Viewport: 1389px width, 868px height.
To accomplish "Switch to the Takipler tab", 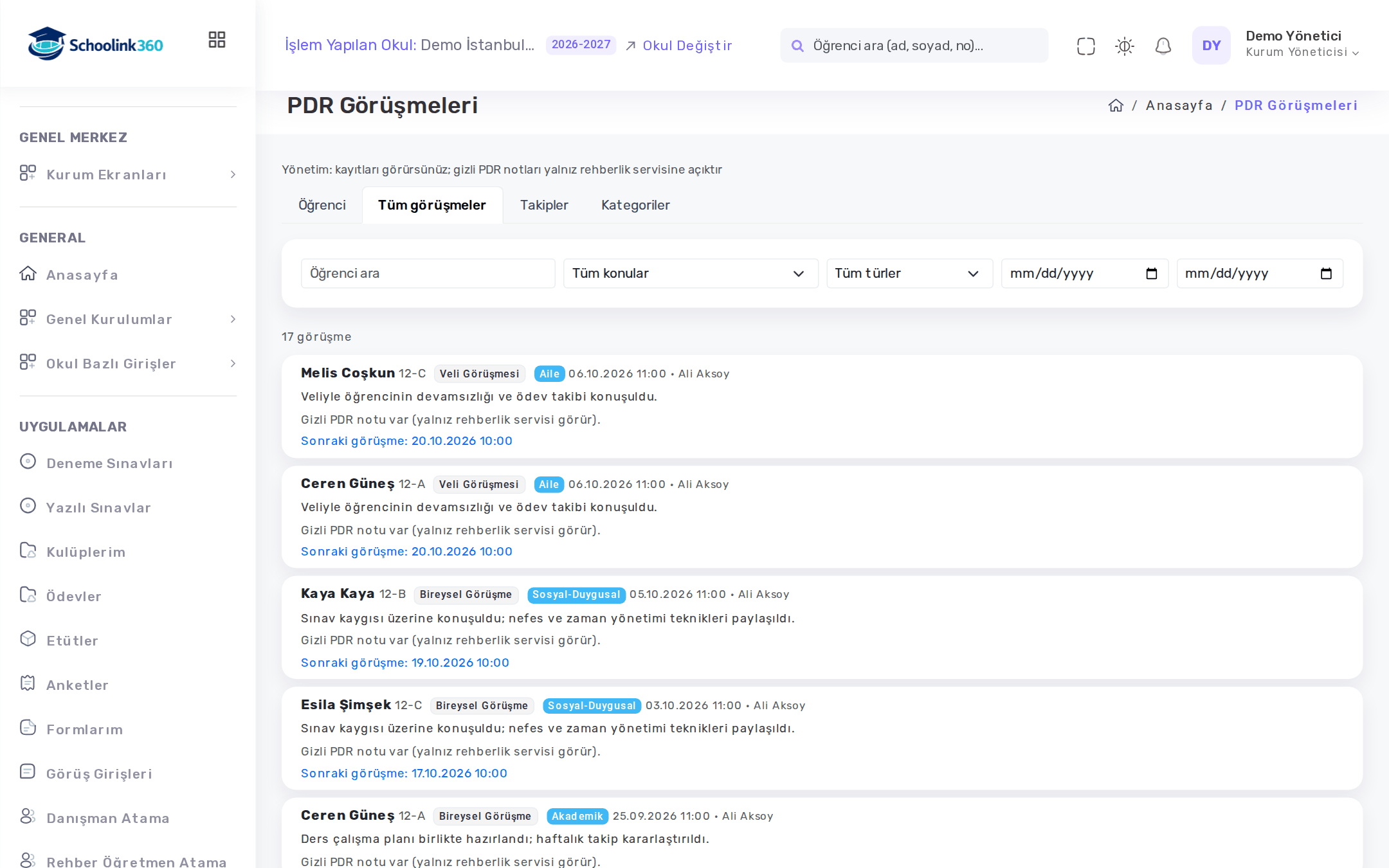I will (x=544, y=205).
